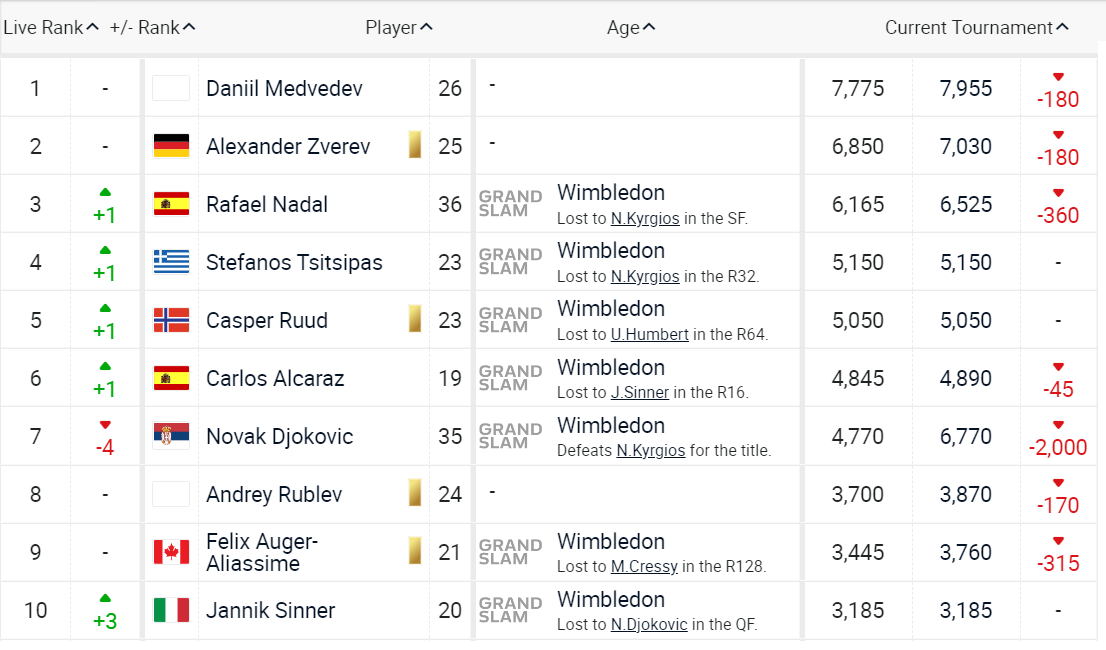The width and height of the screenshot is (1106, 650).
Task: Click the Italian flag next to Jannik Sinner
Action: (171, 608)
